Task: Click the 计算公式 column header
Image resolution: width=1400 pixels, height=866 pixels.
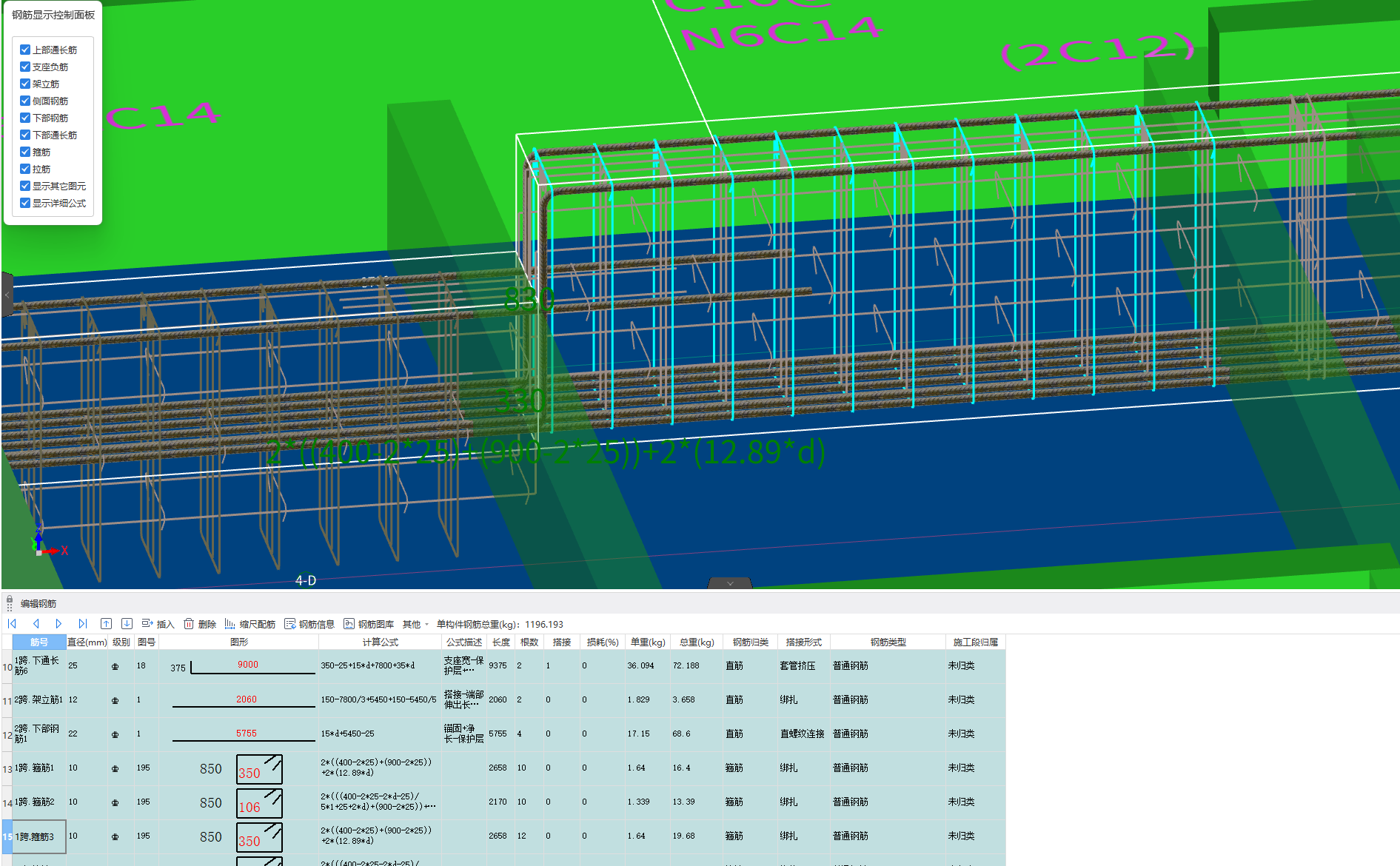Action: [x=380, y=642]
